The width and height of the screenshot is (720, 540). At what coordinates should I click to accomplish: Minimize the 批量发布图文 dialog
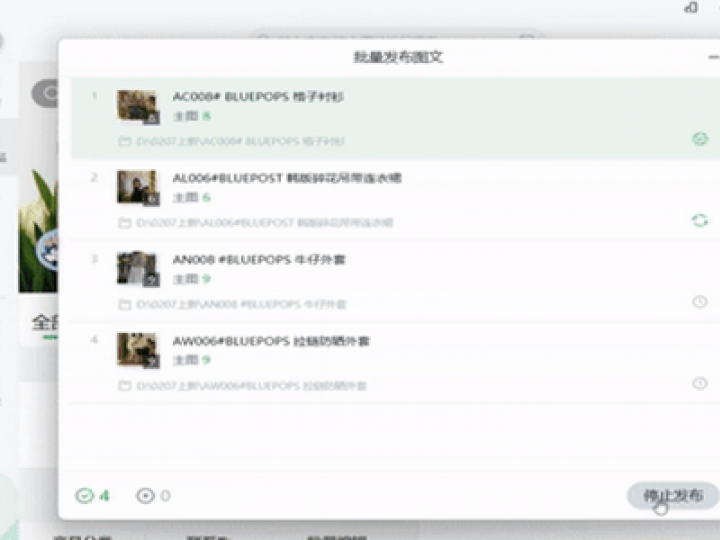click(x=712, y=57)
